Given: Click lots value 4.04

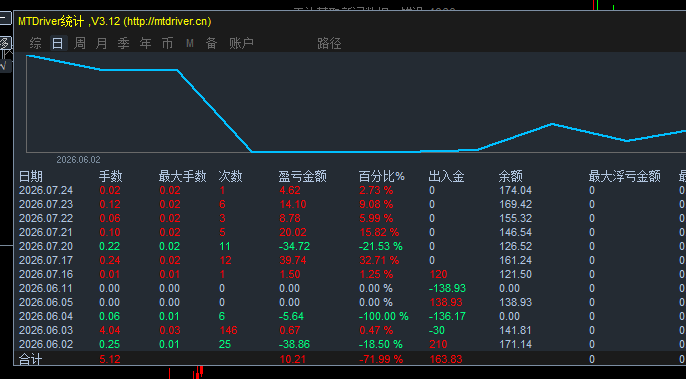Looking at the screenshot, I should click(x=110, y=330).
